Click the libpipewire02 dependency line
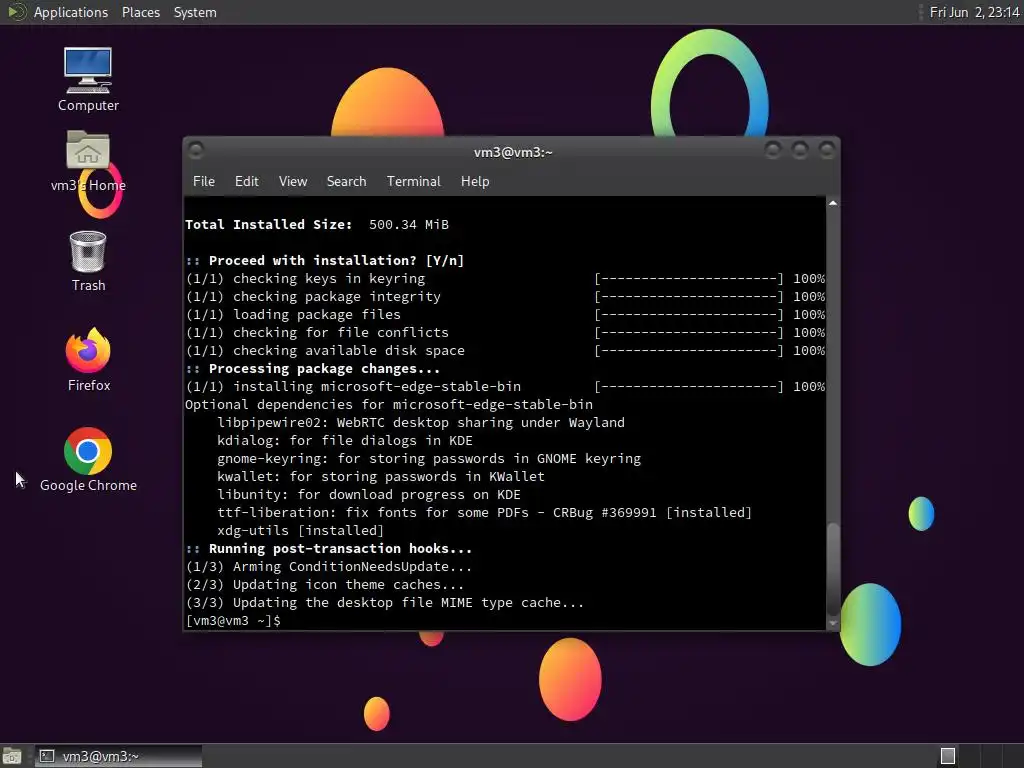Image resolution: width=1024 pixels, height=768 pixels. (421, 423)
